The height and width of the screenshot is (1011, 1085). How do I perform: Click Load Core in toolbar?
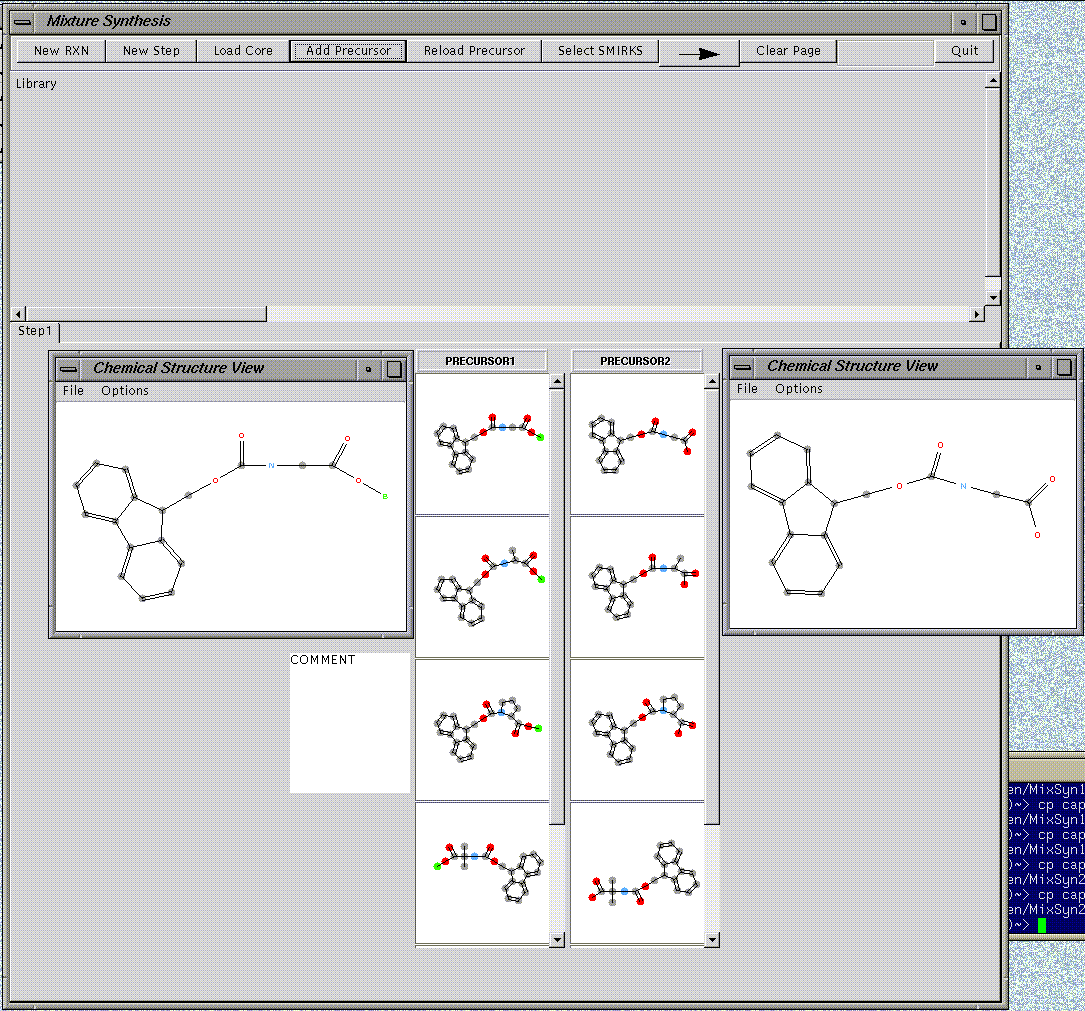coord(243,51)
